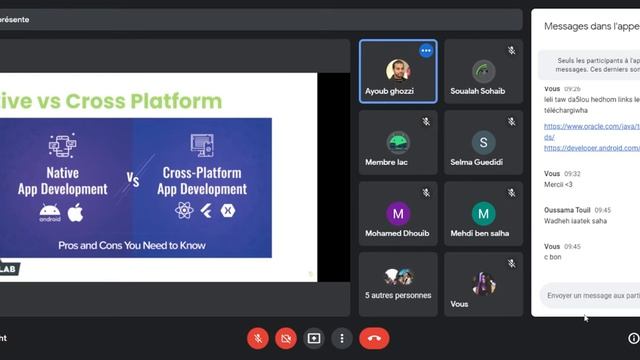The image size is (640, 360).
Task: Select the Ayoub ghozzi participant tile
Action: click(x=398, y=71)
